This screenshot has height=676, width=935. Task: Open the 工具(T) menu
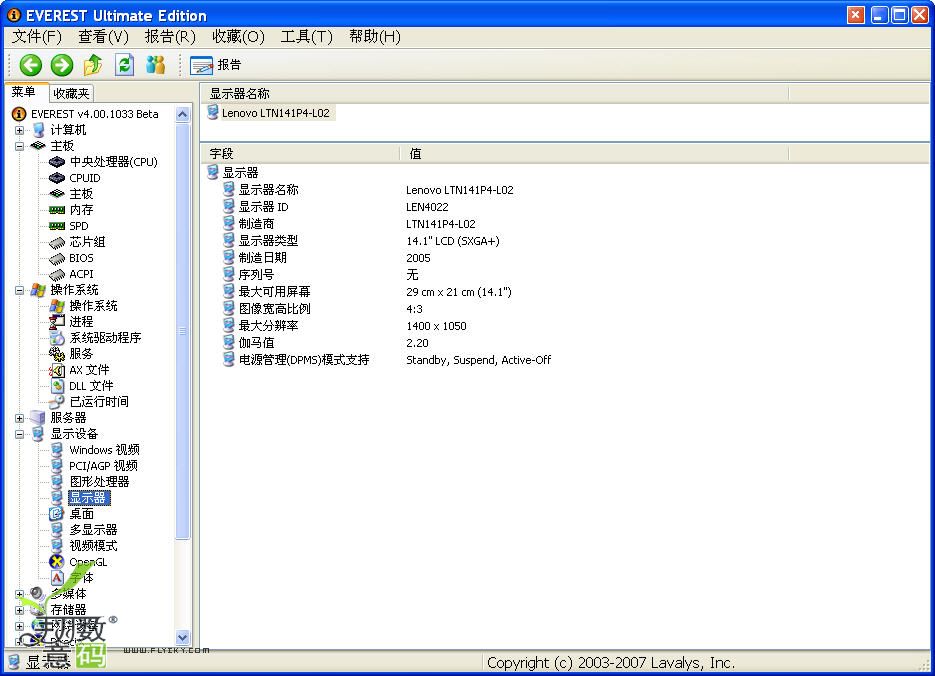point(306,37)
